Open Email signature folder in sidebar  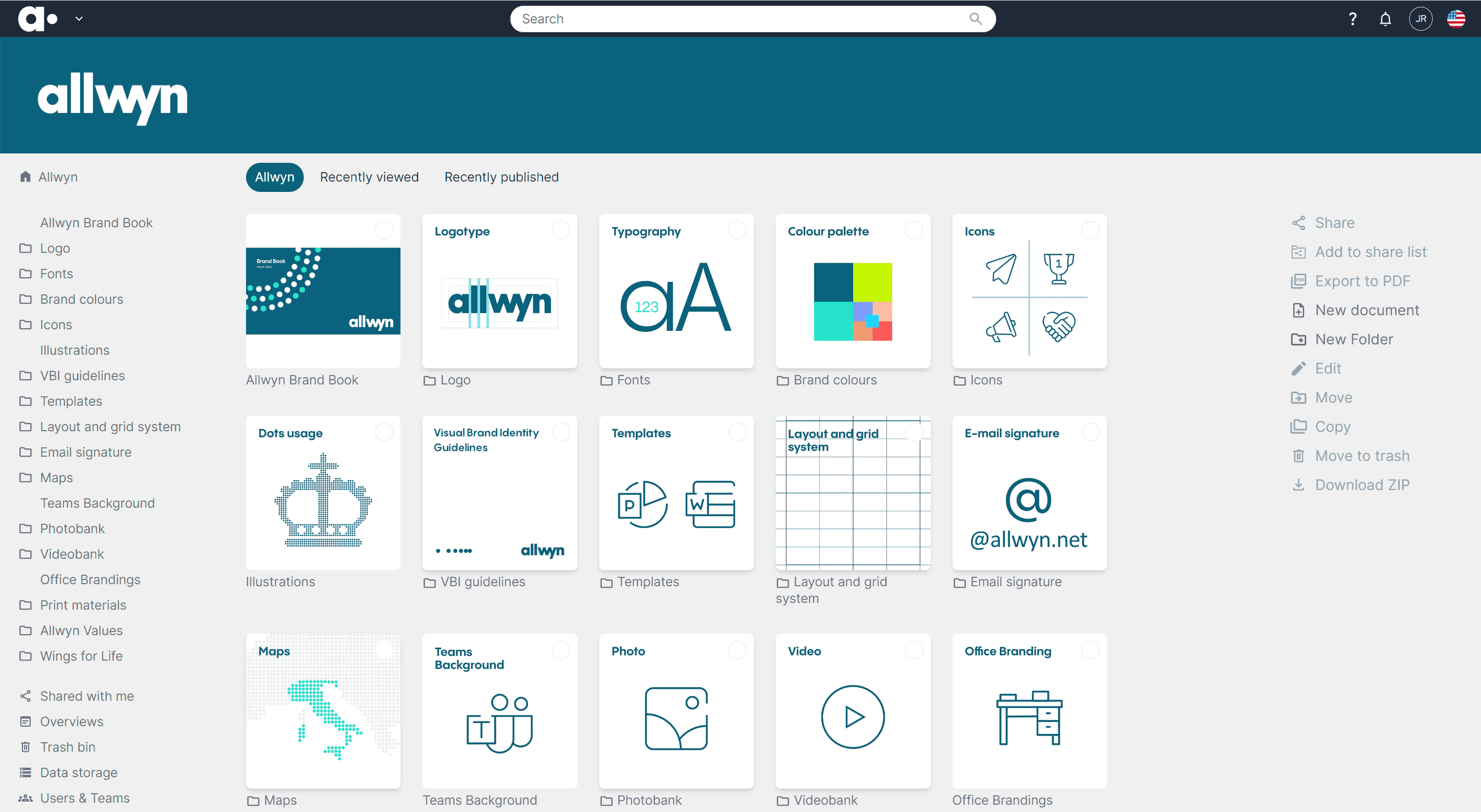tap(86, 452)
